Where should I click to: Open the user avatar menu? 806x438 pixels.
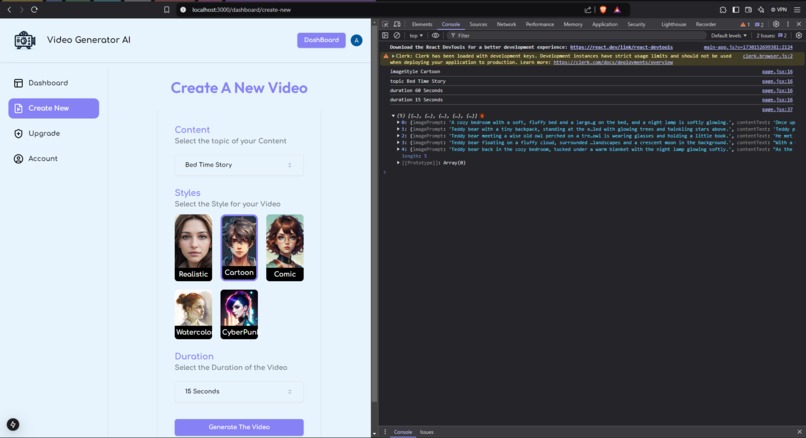click(356, 40)
